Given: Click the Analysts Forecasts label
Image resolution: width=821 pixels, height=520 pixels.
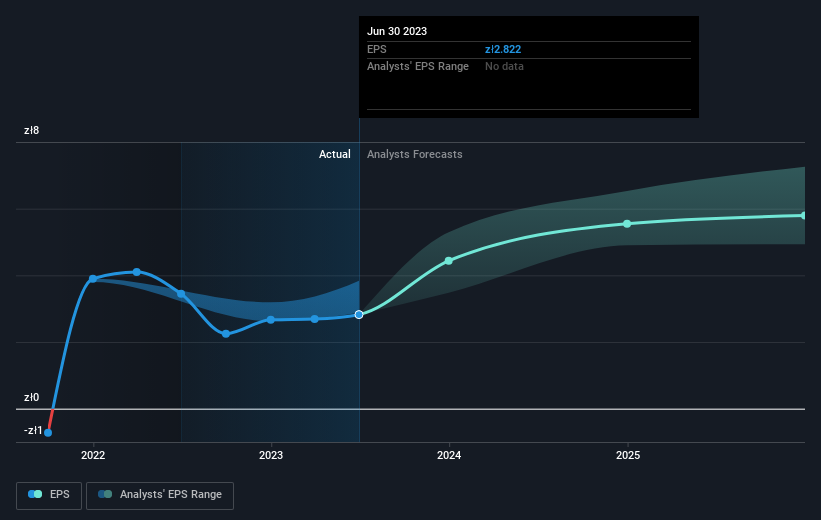Looking at the screenshot, I should 415,154.
